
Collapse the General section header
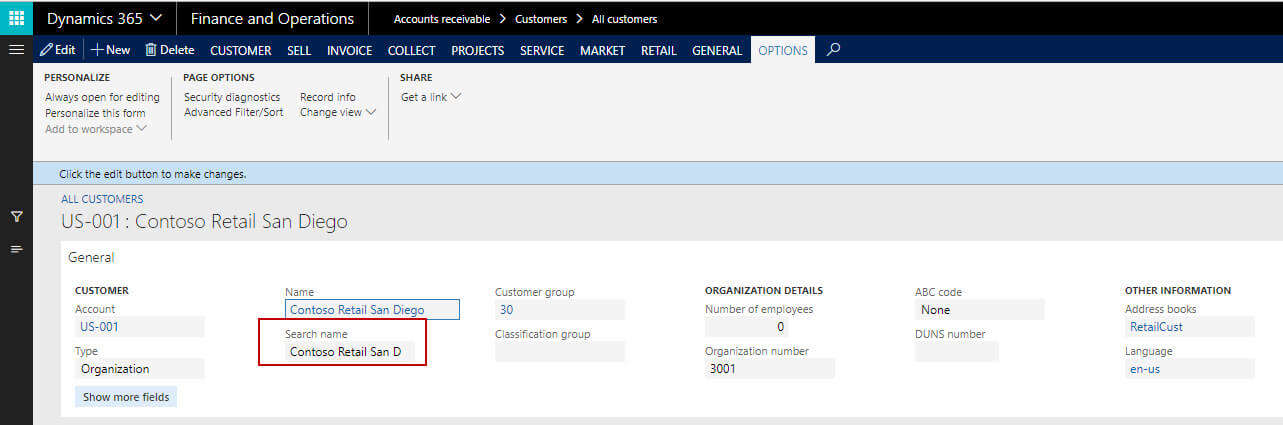91,257
